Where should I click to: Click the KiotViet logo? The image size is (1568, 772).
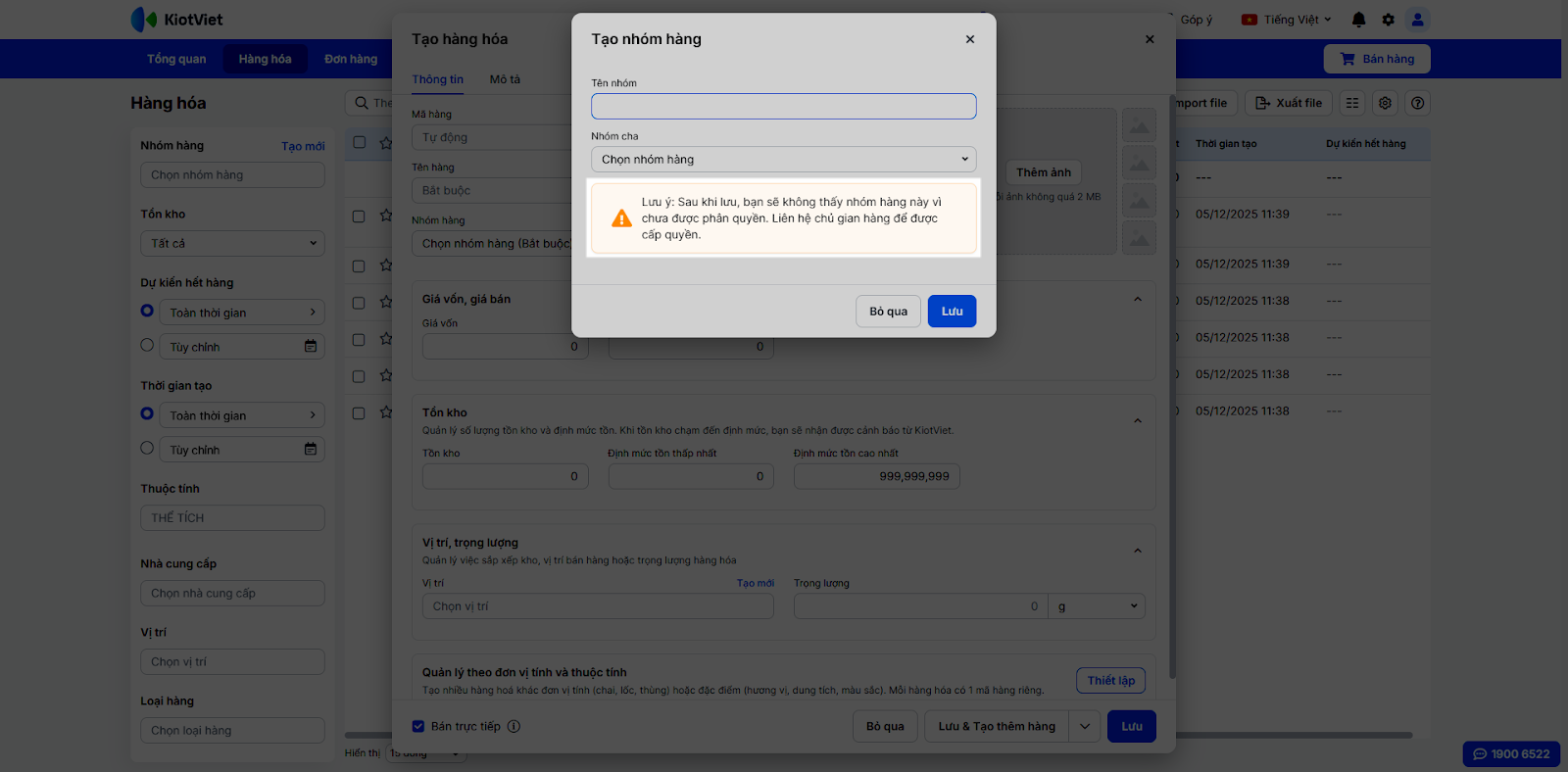(x=177, y=20)
